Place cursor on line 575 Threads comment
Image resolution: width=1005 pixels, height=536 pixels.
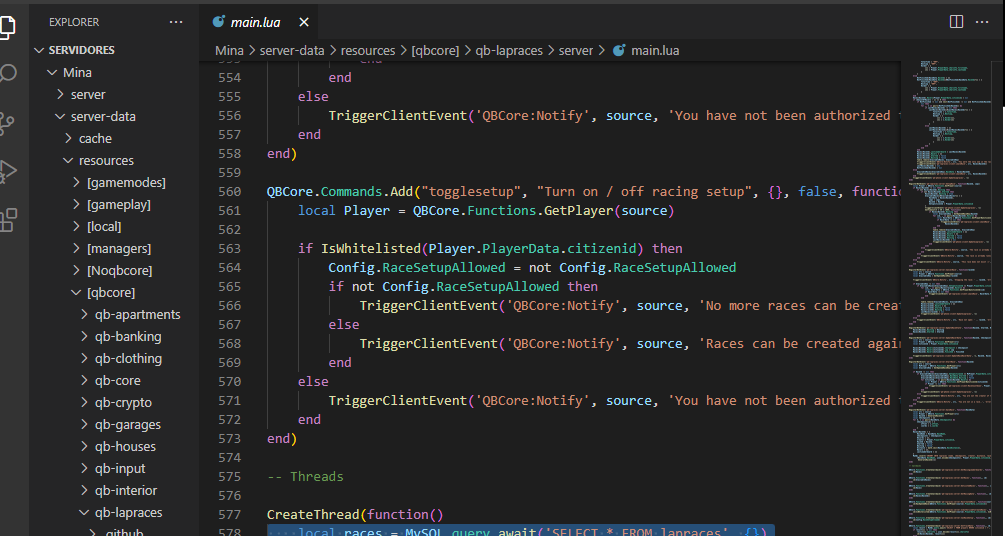(316, 477)
